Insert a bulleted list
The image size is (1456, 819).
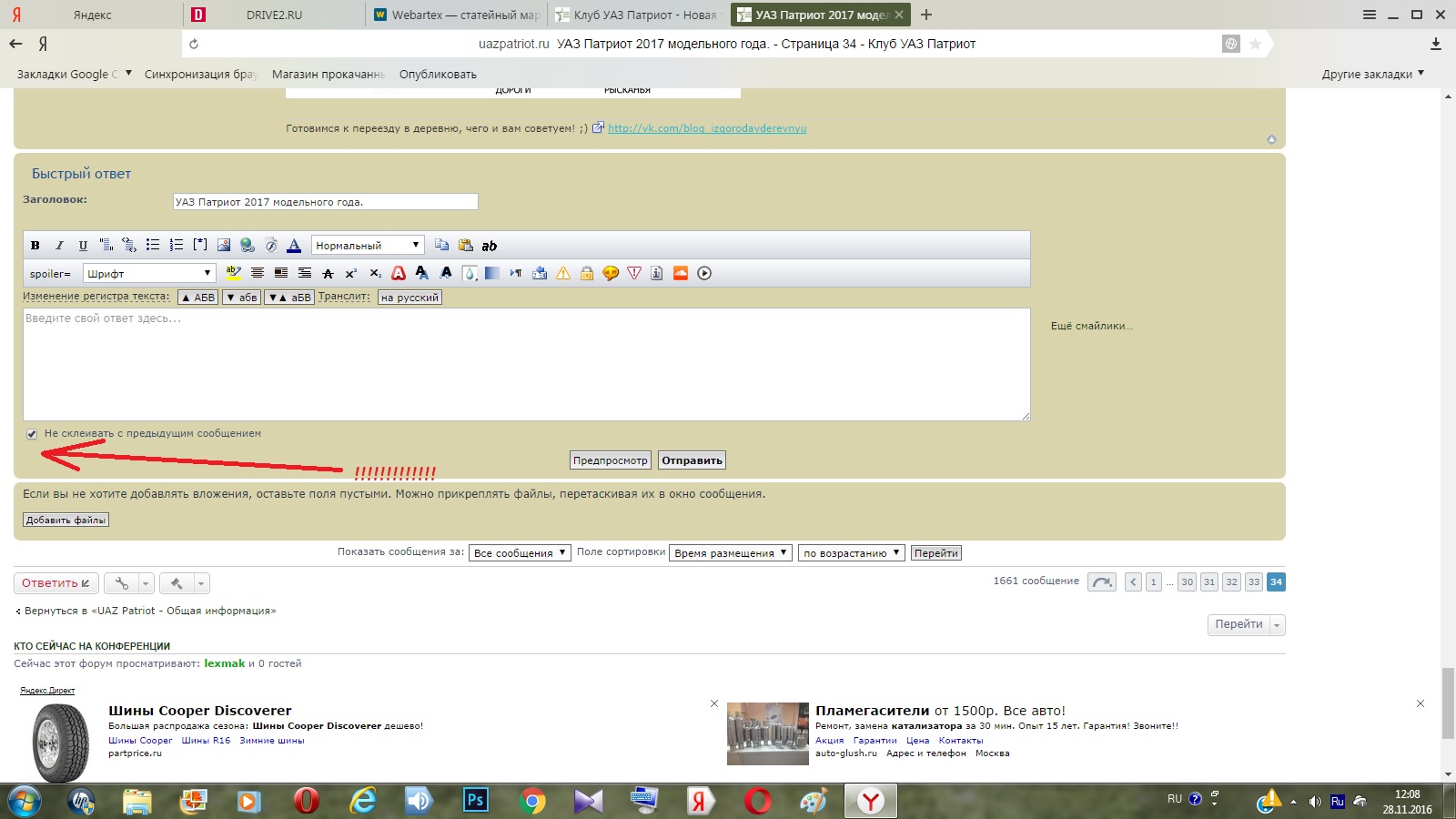coord(153,245)
